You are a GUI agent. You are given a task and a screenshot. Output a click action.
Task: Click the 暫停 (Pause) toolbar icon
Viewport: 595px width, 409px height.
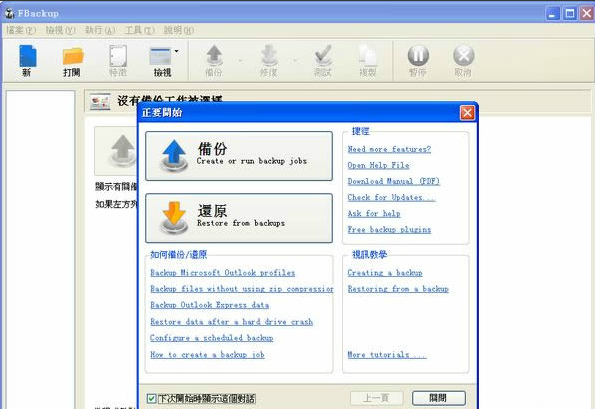pyautogui.click(x=418, y=55)
